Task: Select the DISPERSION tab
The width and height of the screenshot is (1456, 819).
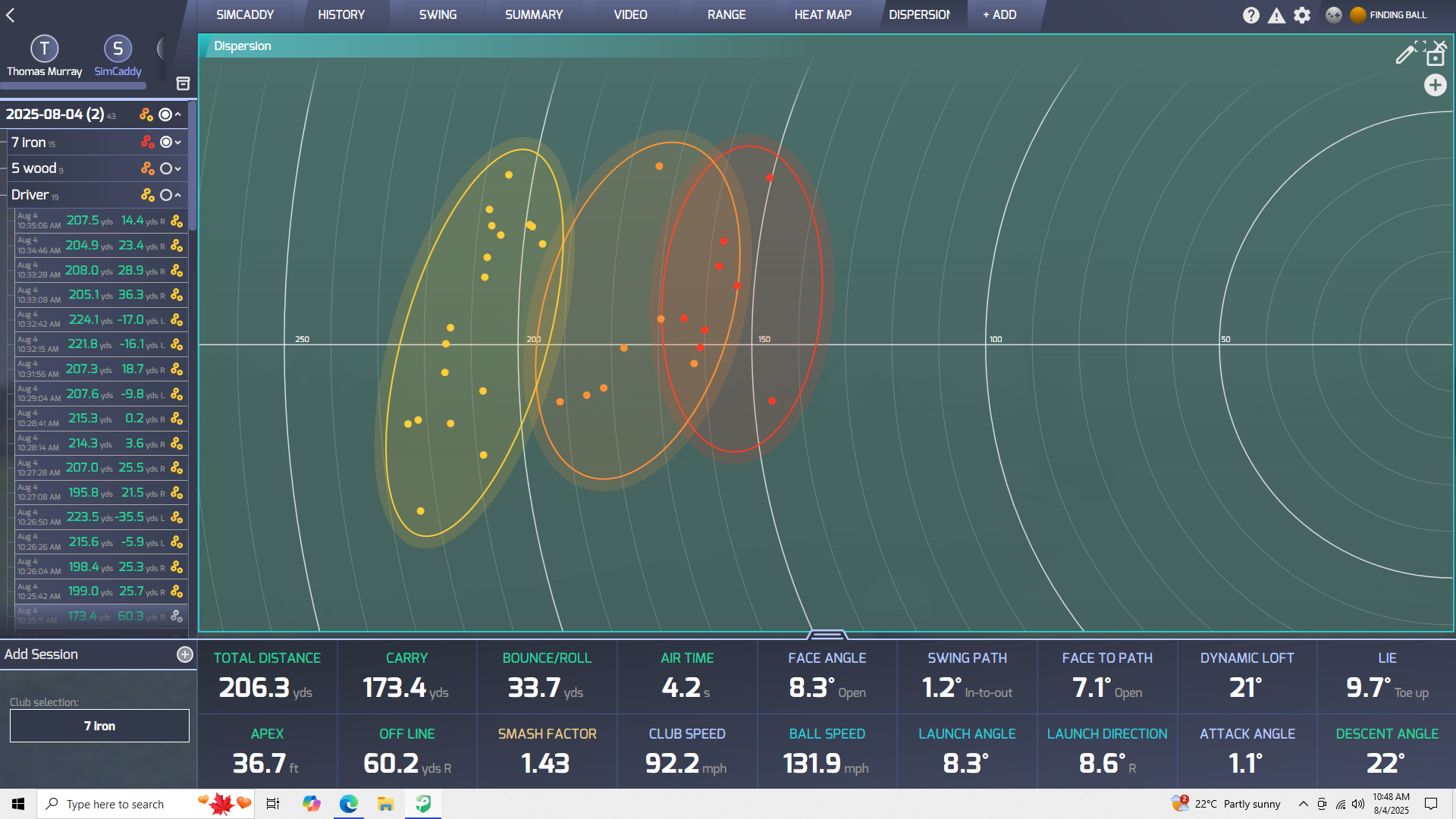Action: coord(919,15)
